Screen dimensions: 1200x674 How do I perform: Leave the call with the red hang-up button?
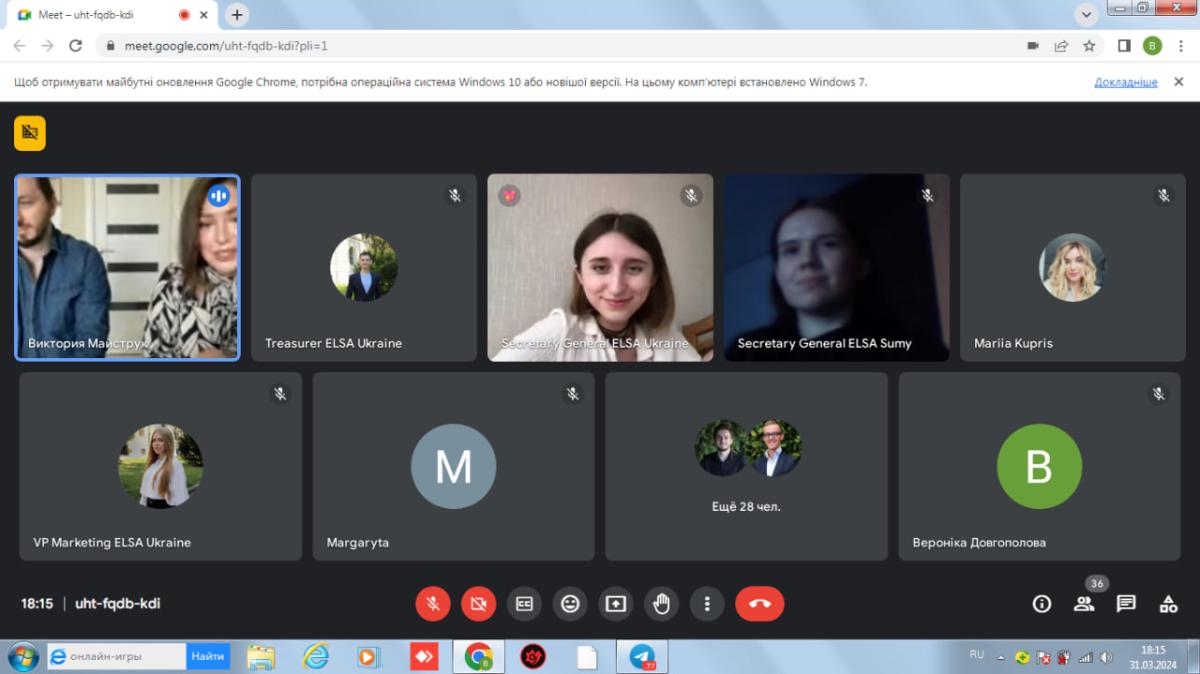pyautogui.click(x=760, y=604)
